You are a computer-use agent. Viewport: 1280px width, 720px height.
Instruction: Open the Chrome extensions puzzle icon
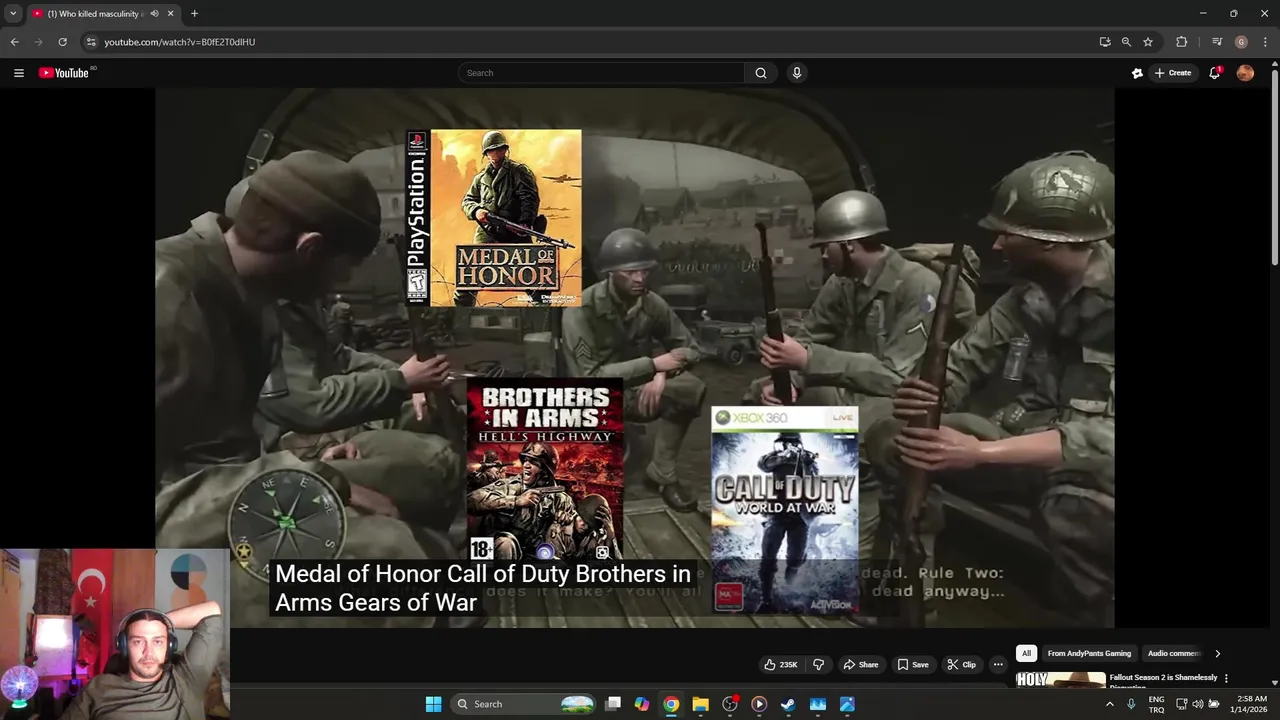(1182, 42)
